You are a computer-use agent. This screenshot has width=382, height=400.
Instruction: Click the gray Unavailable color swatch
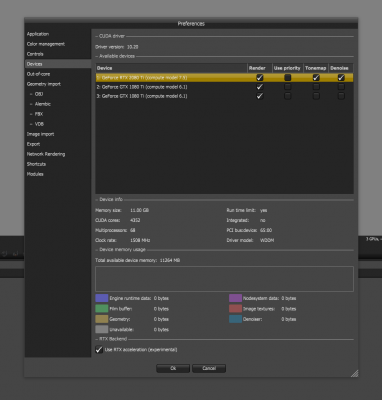pos(102,329)
